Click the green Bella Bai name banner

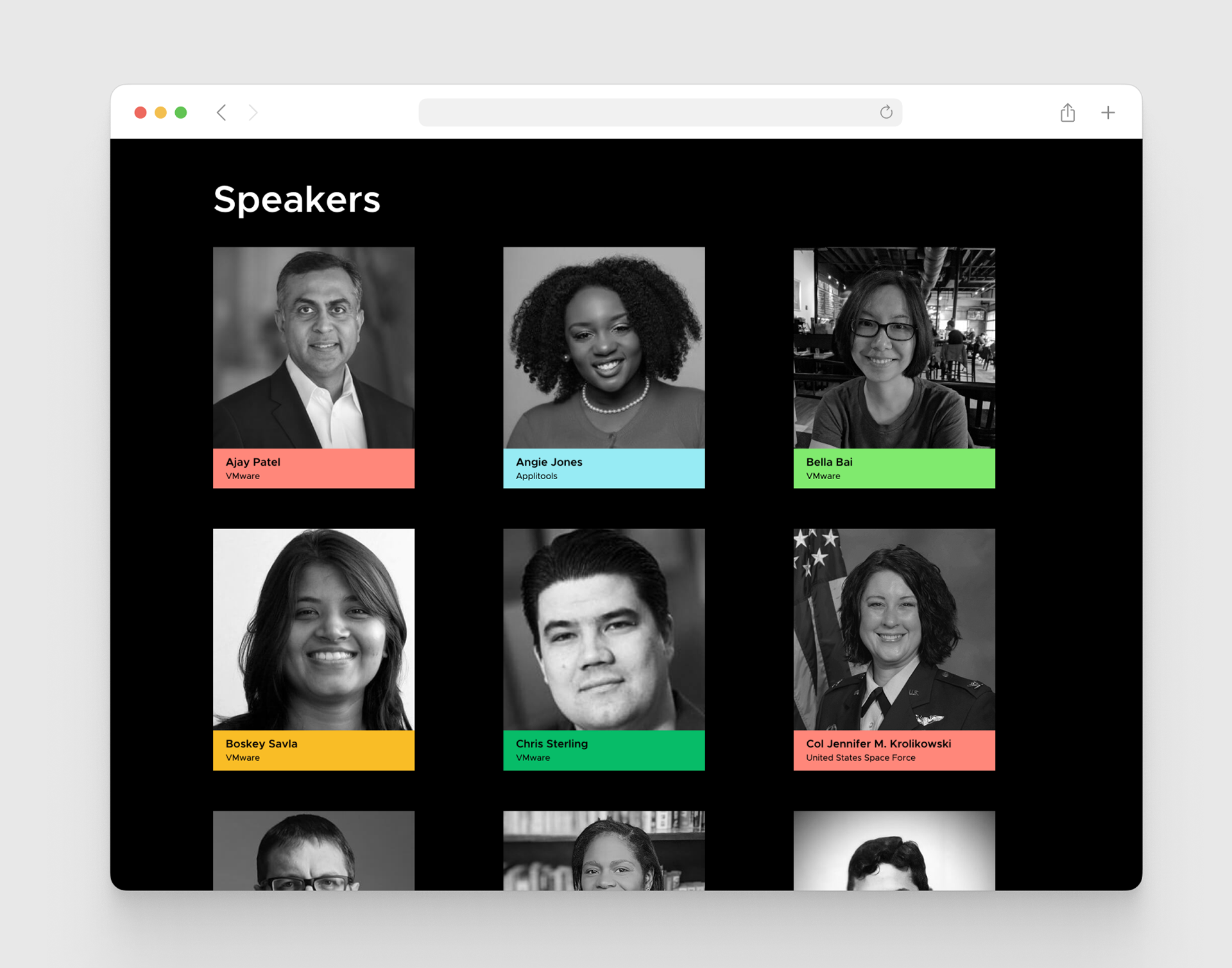[x=894, y=468]
